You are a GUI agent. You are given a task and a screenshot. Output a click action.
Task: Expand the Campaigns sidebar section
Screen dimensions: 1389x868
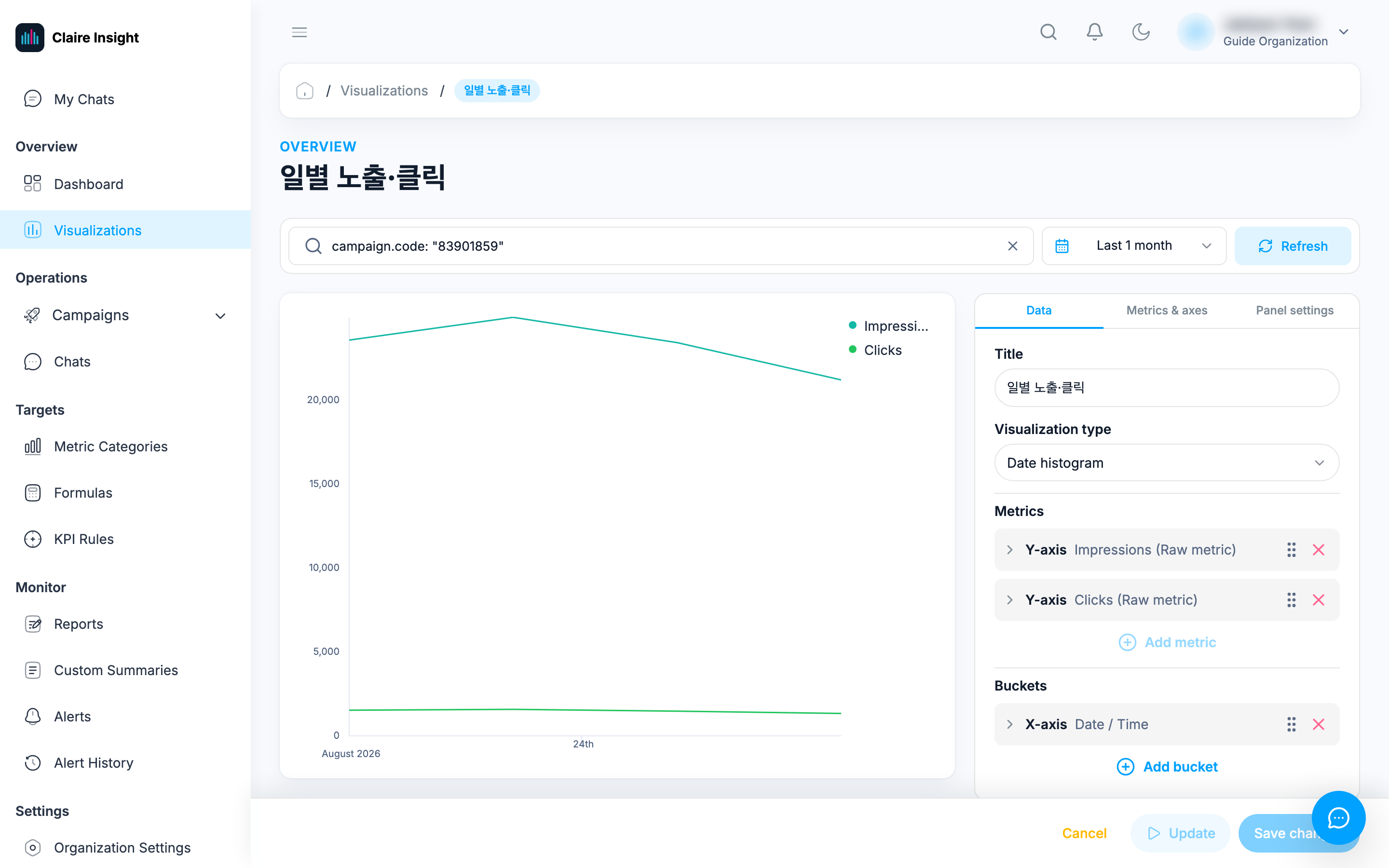click(x=125, y=315)
